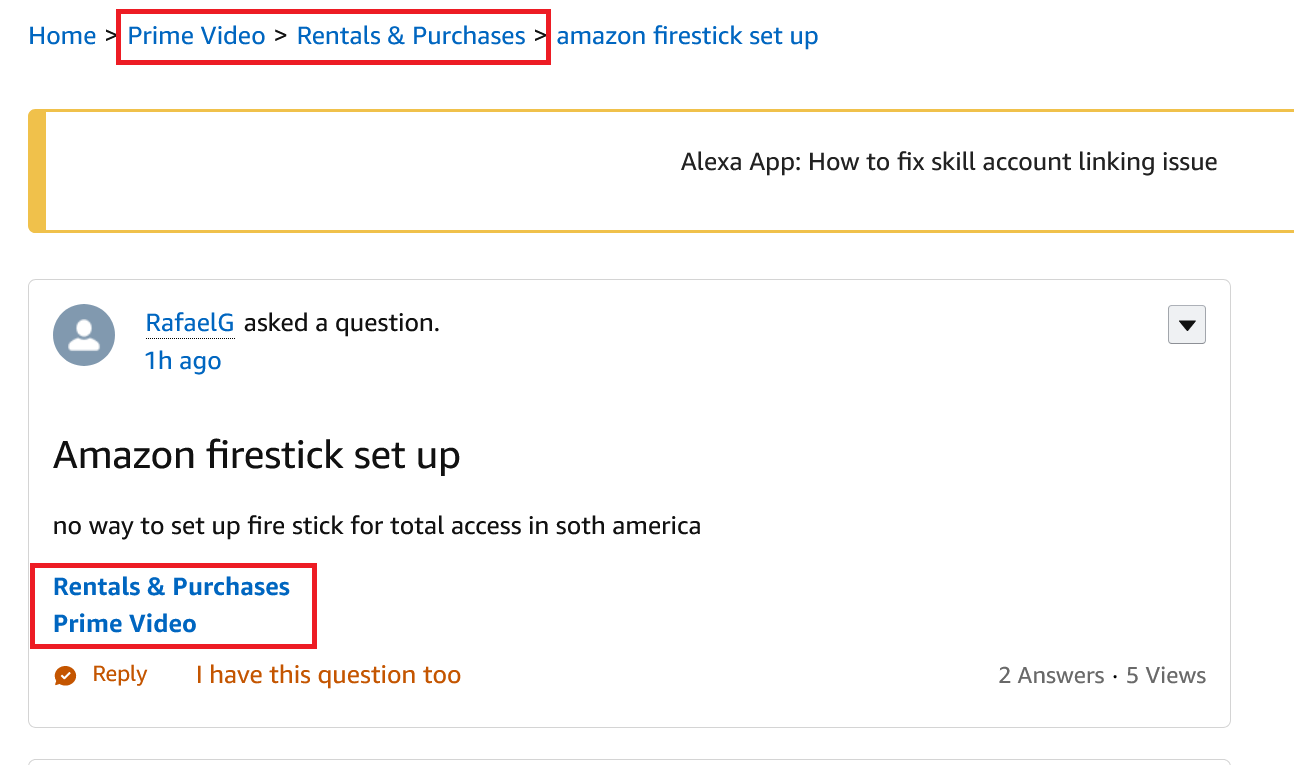Navigate to the Rentals & Purchases breadcrumb section

pos(411,35)
